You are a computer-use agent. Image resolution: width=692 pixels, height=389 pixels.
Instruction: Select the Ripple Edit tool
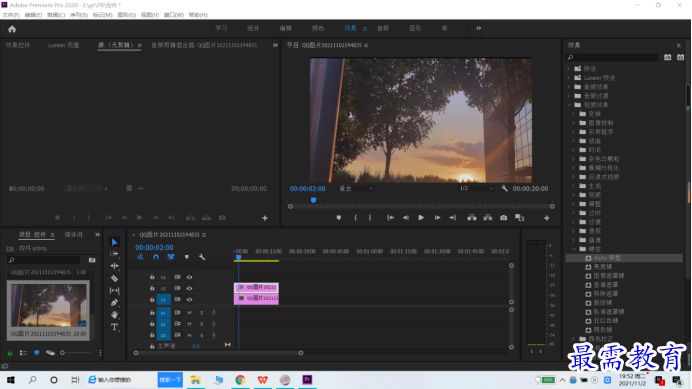point(114,266)
